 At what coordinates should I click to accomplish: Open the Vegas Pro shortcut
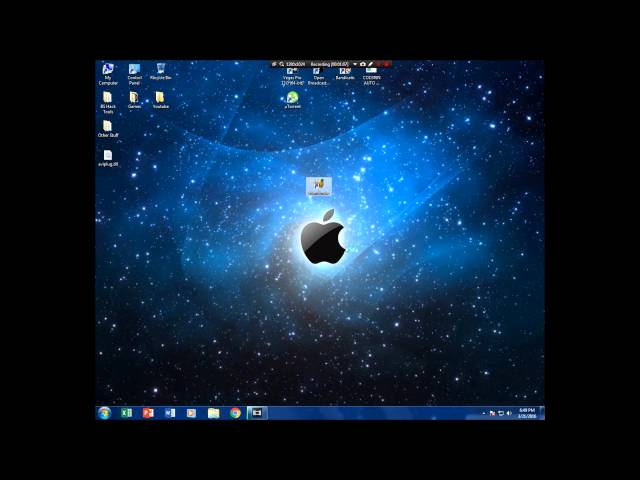[x=292, y=77]
